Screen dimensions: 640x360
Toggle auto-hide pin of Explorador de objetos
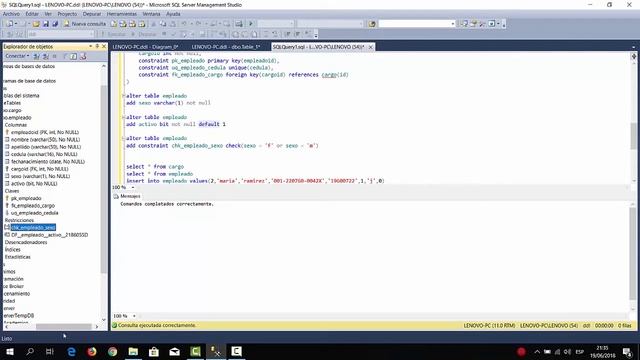[x=97, y=47]
